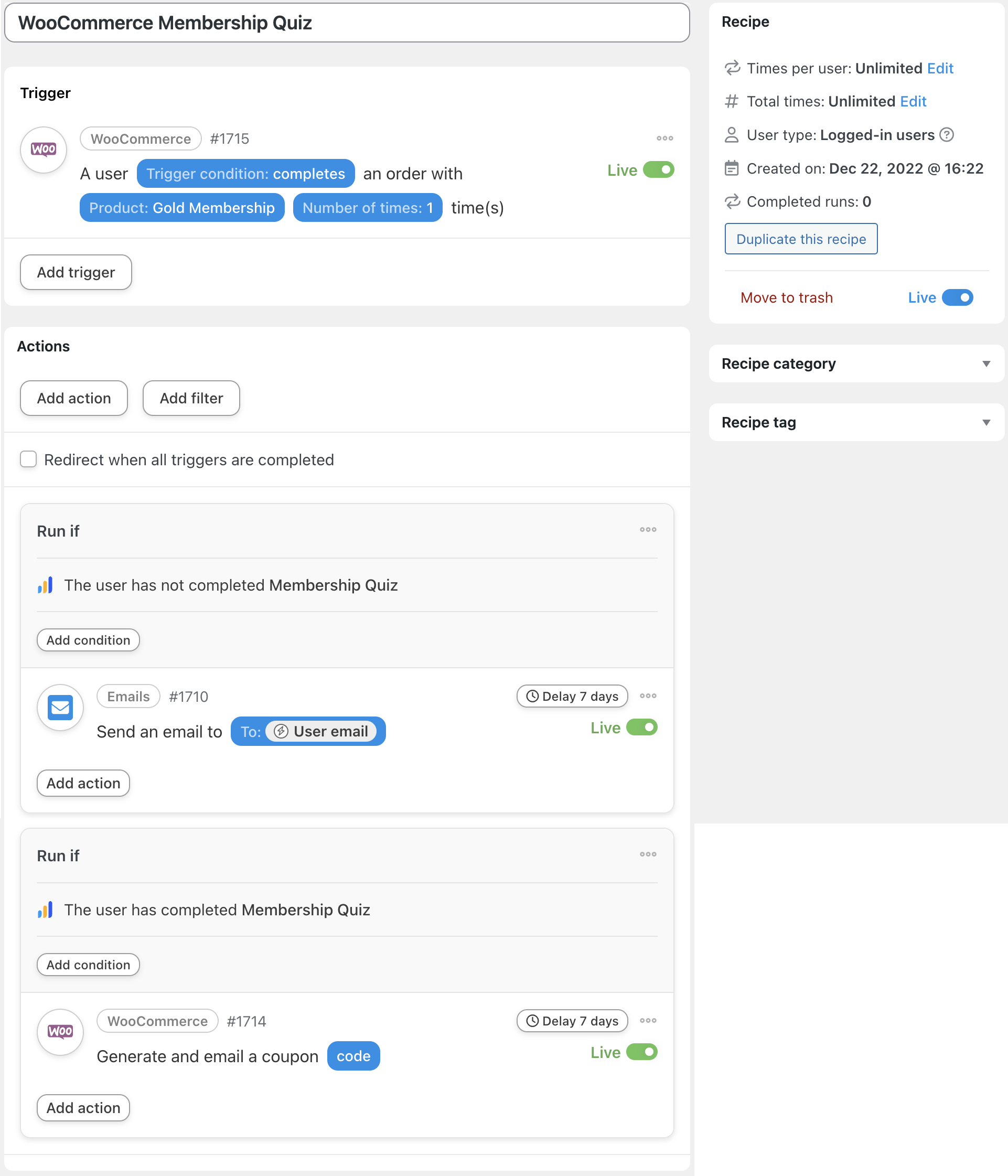Open the trigger #1715 three-dot options menu
Image resolution: width=1008 pixels, height=1176 pixels.
click(x=664, y=138)
